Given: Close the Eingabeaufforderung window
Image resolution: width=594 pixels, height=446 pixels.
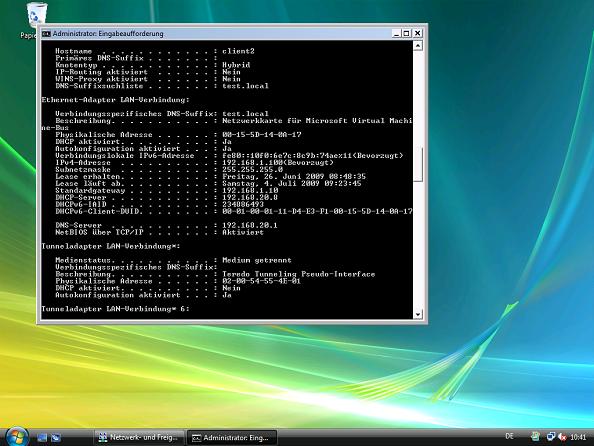Looking at the screenshot, I should tap(417, 33).
